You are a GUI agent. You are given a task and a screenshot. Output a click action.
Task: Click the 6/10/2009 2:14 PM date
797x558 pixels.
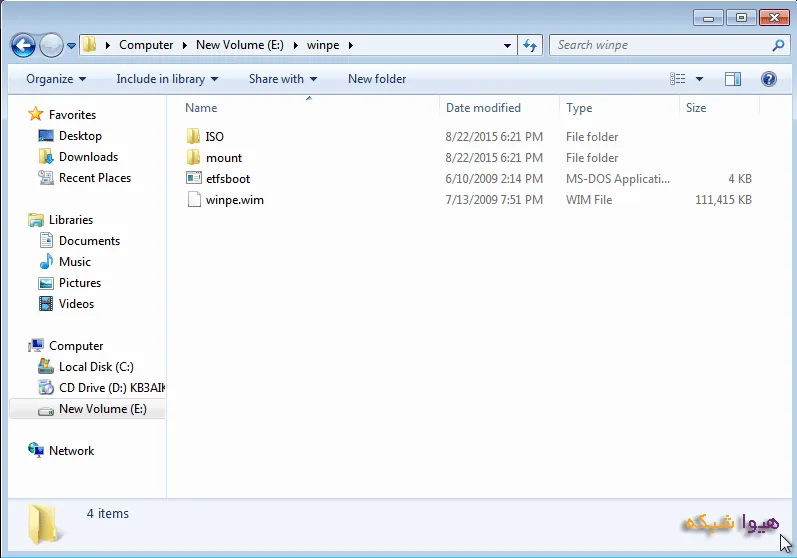pos(494,179)
